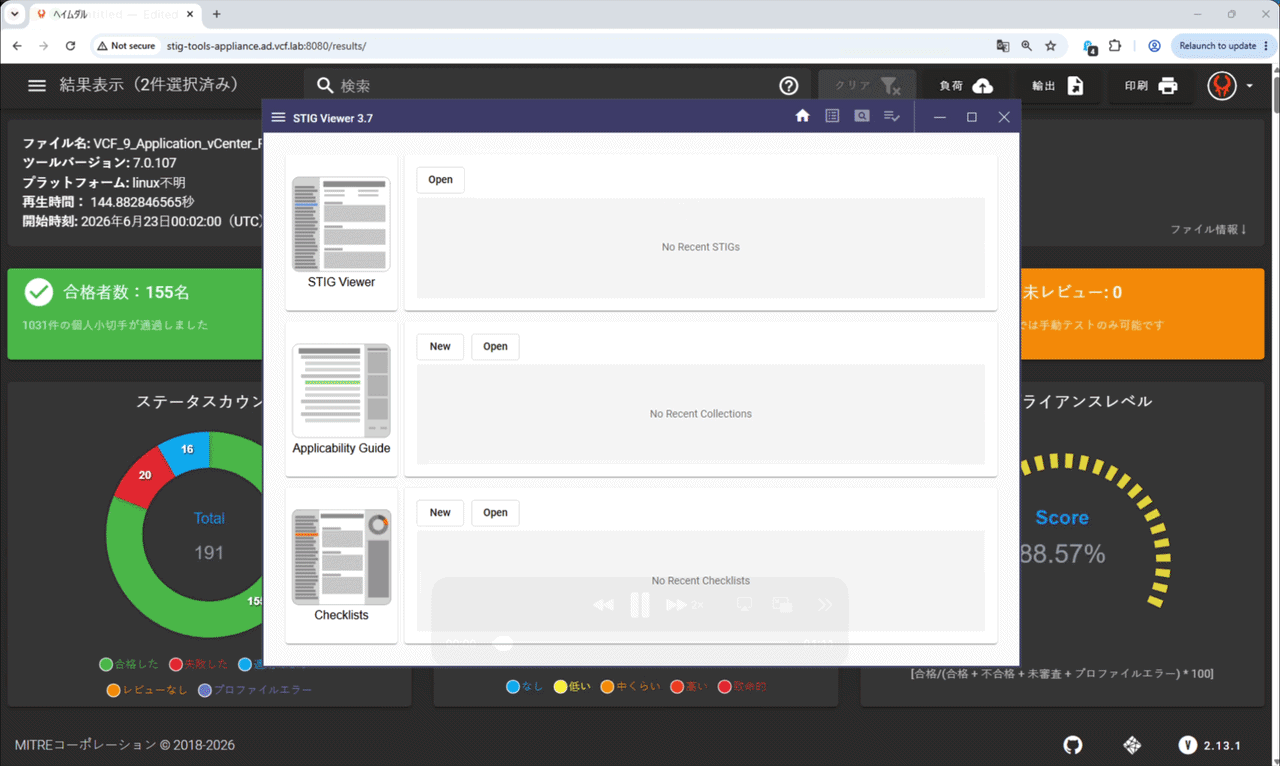This screenshot has width=1280, height=766.
Task: Click New in the Checklists section
Action: coord(440,512)
